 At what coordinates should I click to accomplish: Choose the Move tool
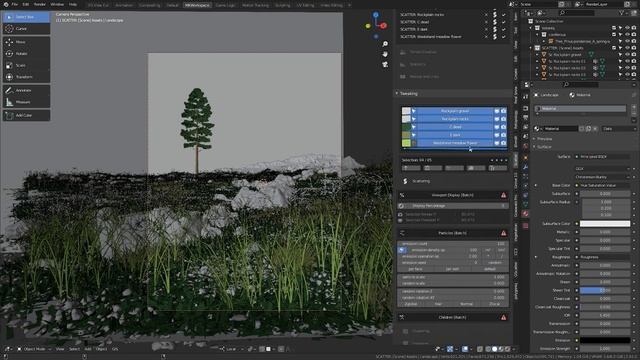point(27,42)
